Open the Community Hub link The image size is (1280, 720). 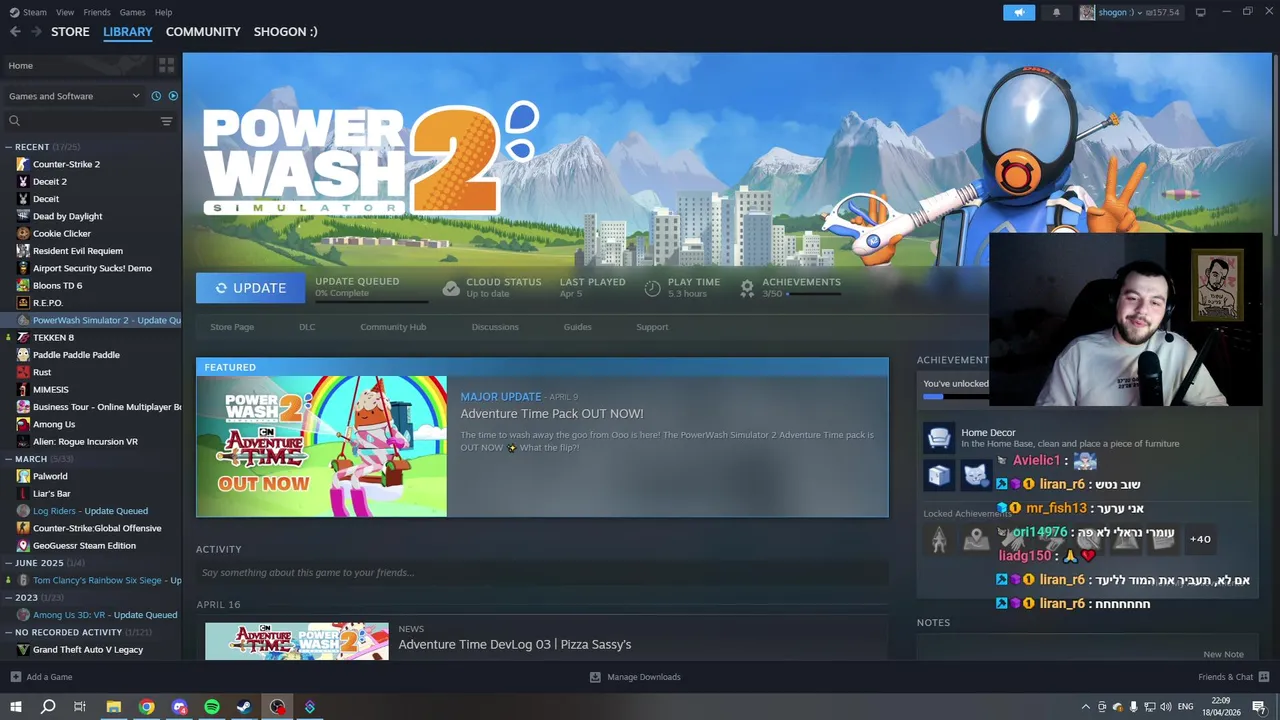pyautogui.click(x=393, y=327)
